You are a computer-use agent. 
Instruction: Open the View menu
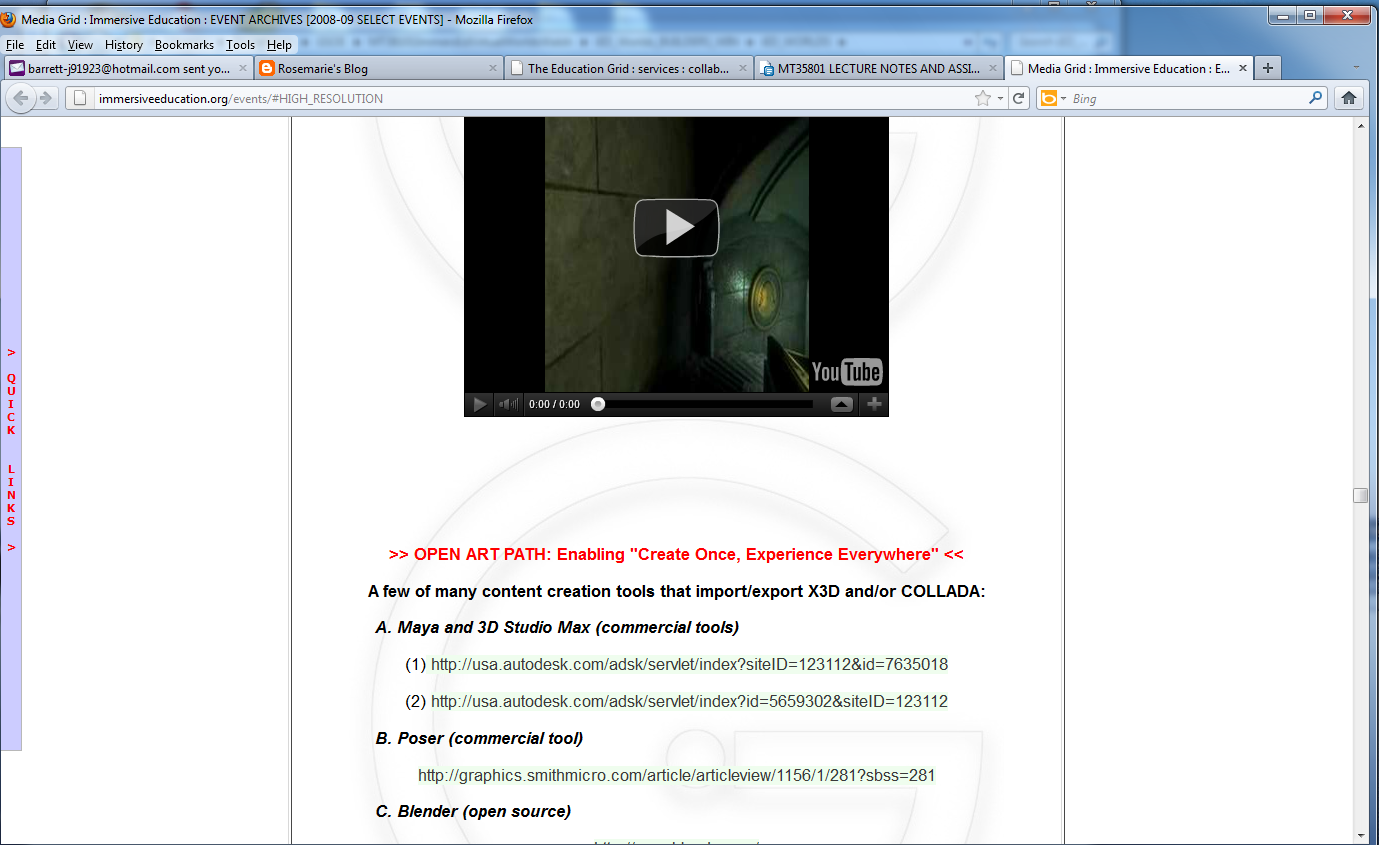click(x=80, y=45)
